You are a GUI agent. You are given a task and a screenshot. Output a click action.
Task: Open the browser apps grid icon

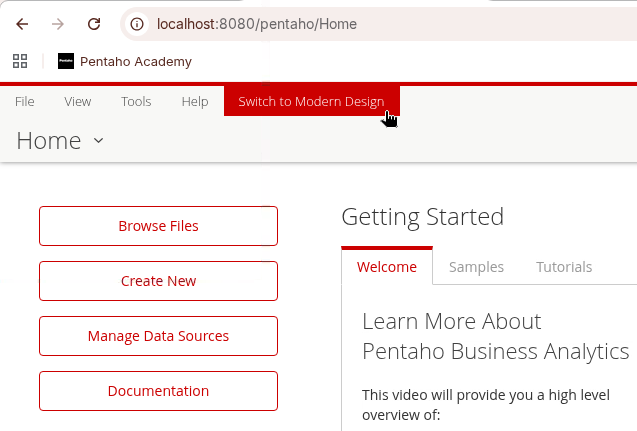click(20, 61)
